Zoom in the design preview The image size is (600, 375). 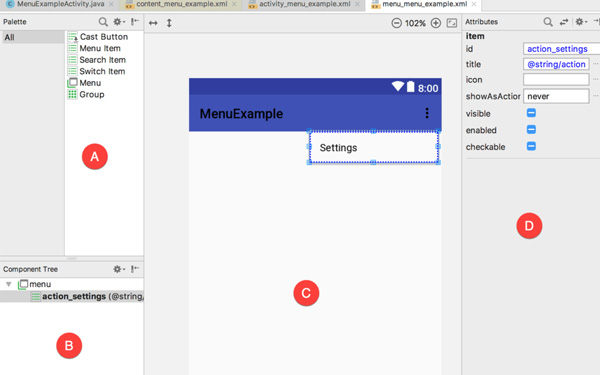(x=436, y=23)
